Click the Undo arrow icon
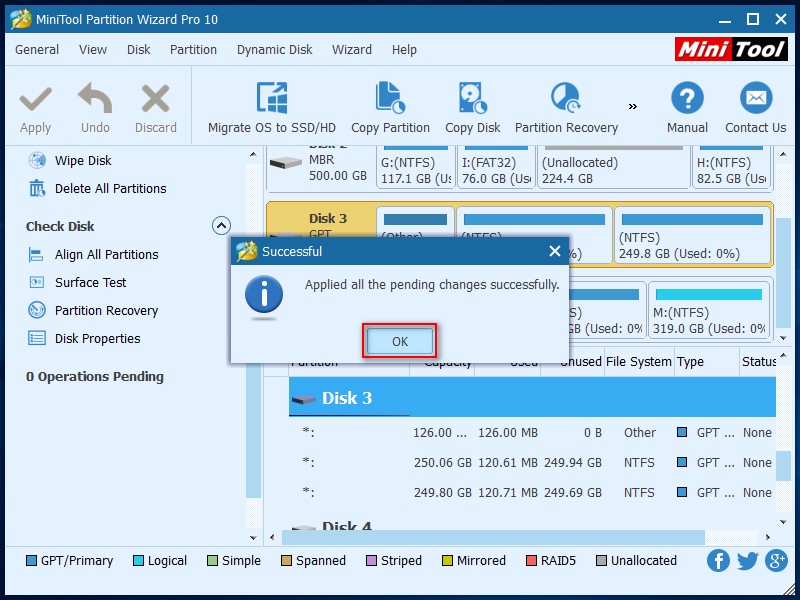Screen dimensions: 800x600 [95, 98]
